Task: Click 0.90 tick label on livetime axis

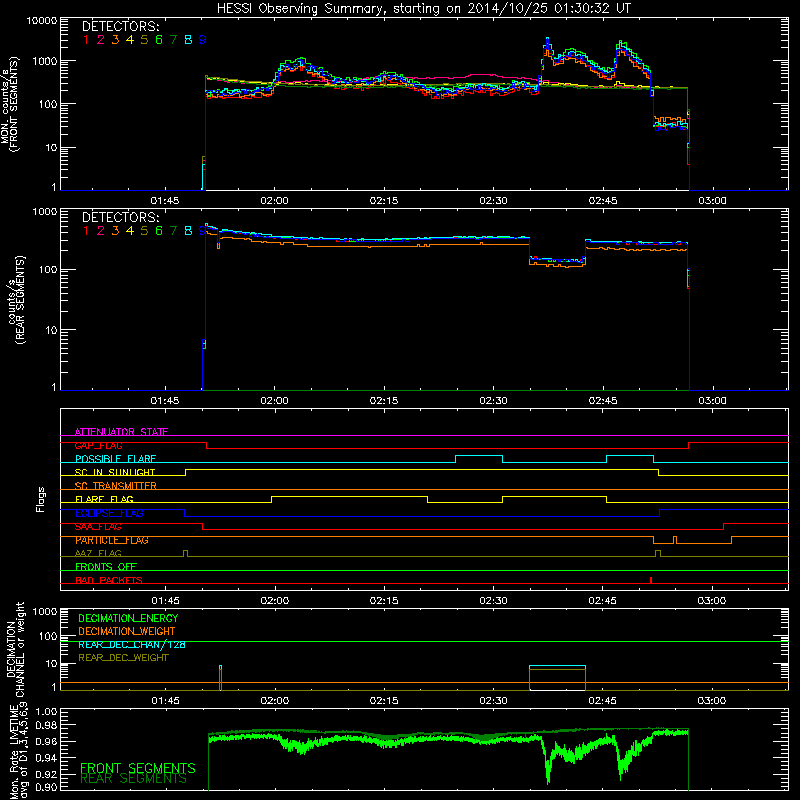Action: (46, 787)
